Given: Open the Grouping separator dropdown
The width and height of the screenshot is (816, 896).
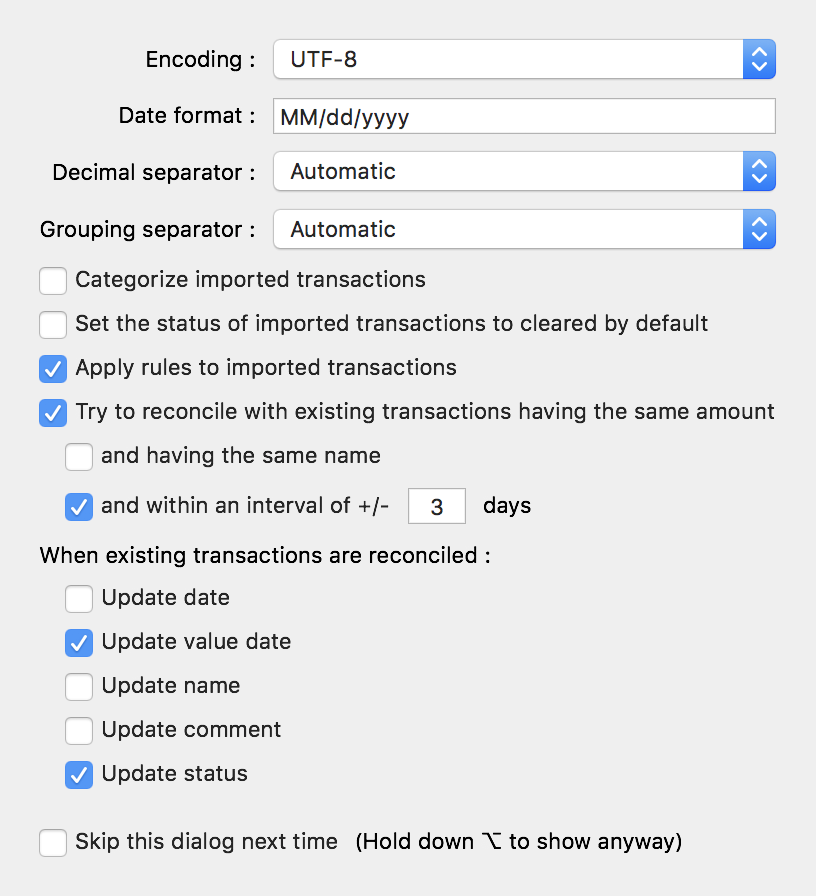Looking at the screenshot, I should pos(524,229).
